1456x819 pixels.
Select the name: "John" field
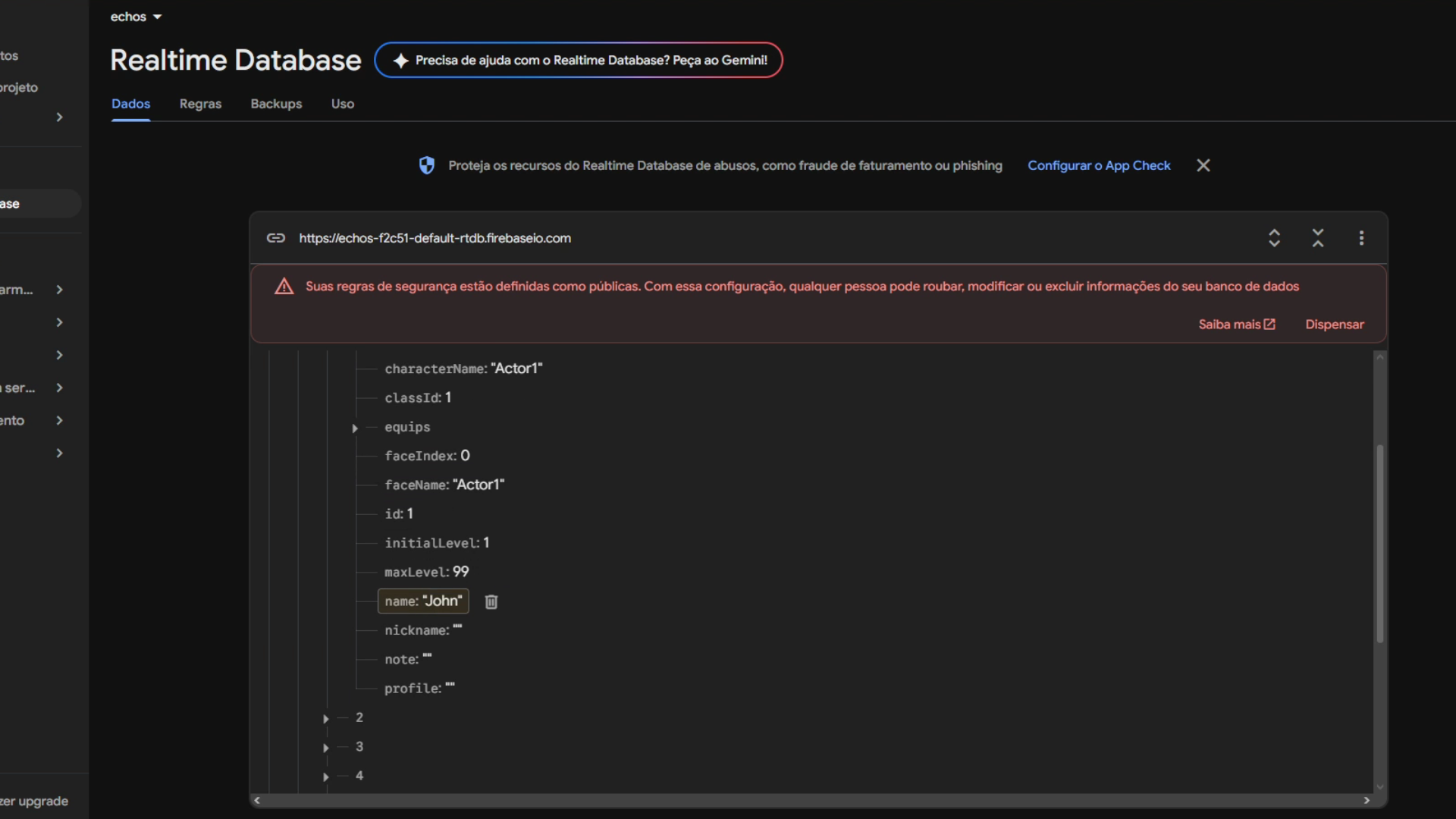point(423,601)
